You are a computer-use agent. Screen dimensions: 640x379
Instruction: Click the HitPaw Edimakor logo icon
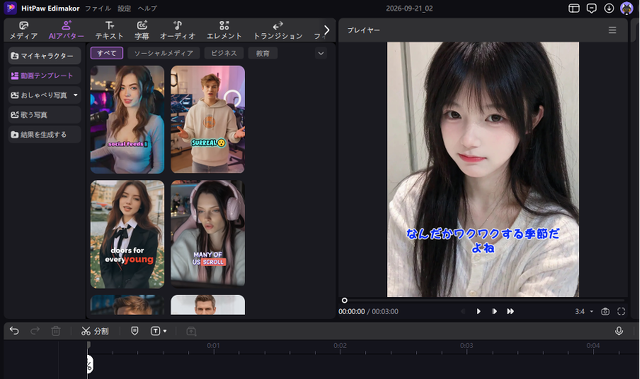[x=10, y=8]
